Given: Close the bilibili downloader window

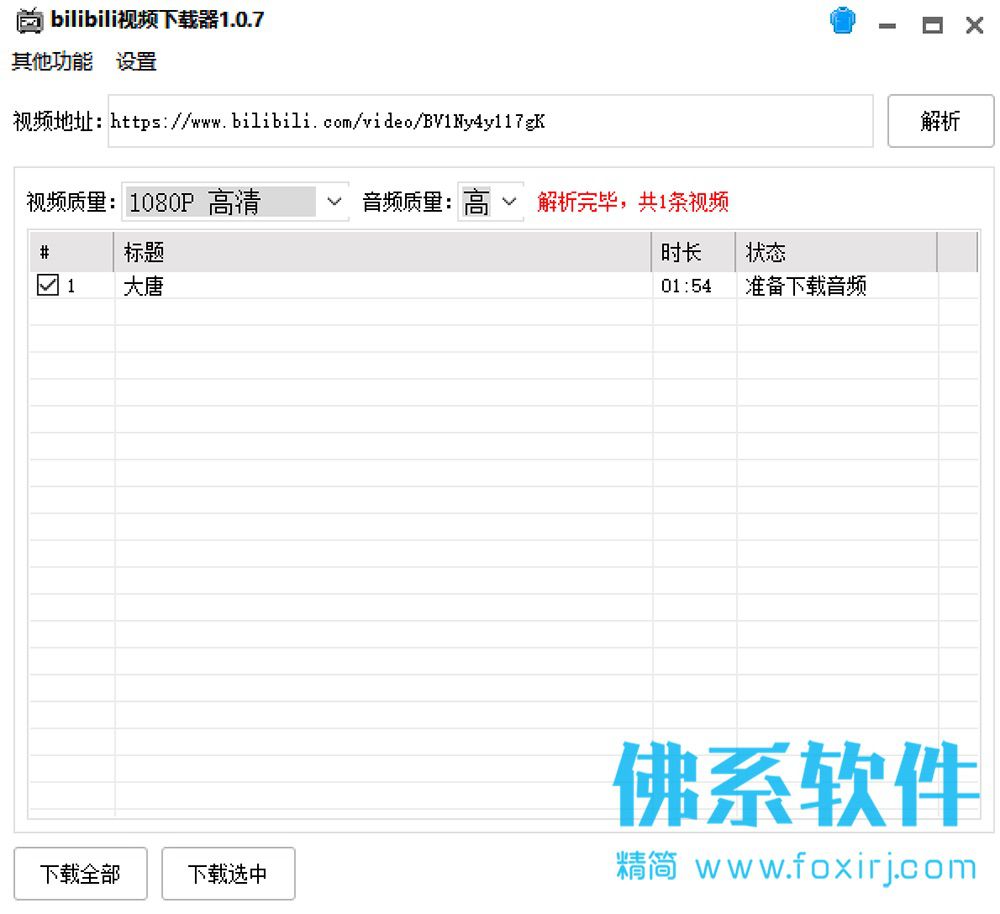Looking at the screenshot, I should 974,26.
